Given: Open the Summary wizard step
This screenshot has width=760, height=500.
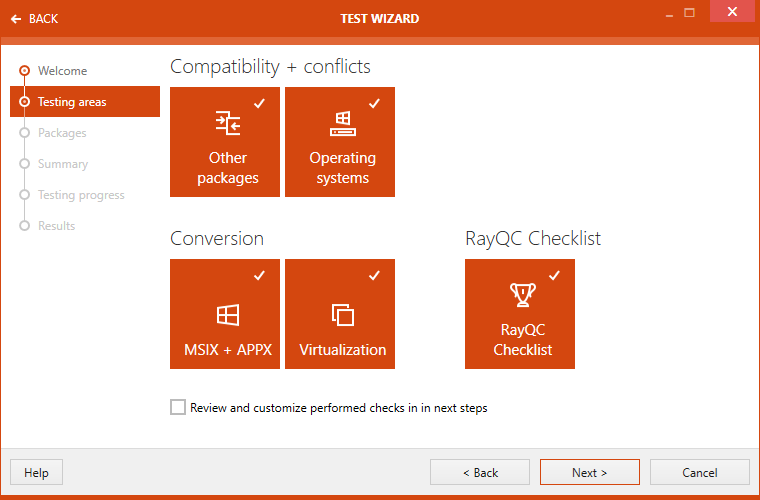Looking at the screenshot, I should pos(63,164).
